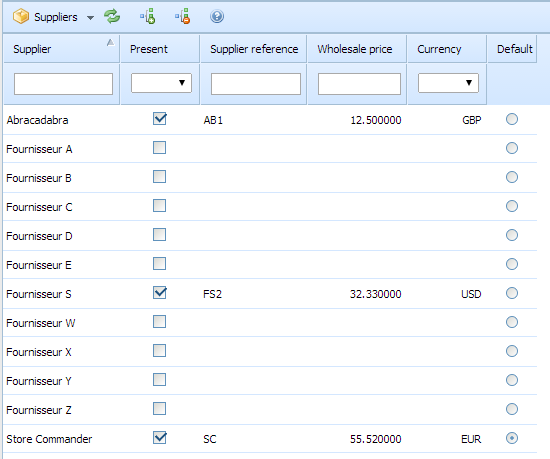Uncheck Present for Abracadabra

[160, 119]
